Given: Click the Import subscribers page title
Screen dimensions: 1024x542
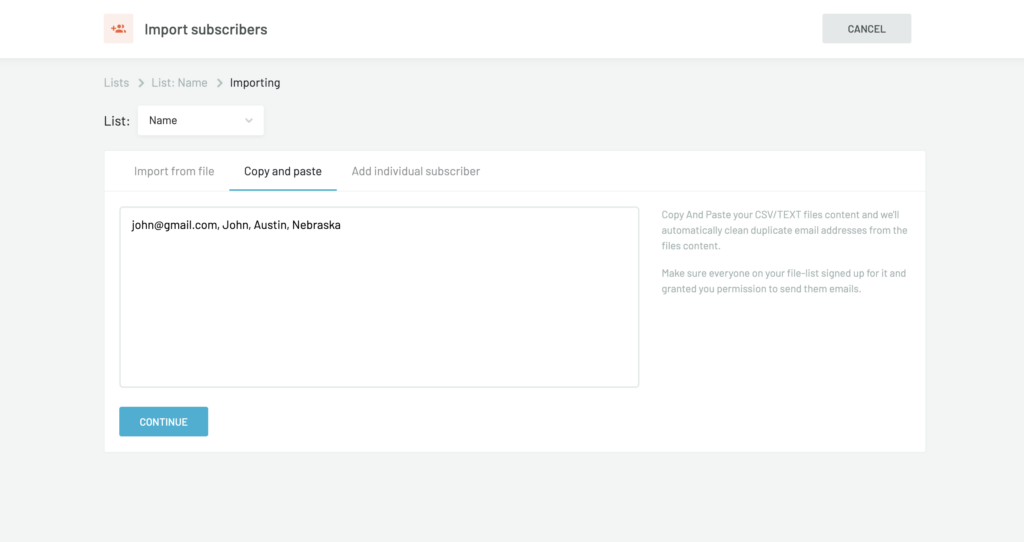Looking at the screenshot, I should coord(206,29).
